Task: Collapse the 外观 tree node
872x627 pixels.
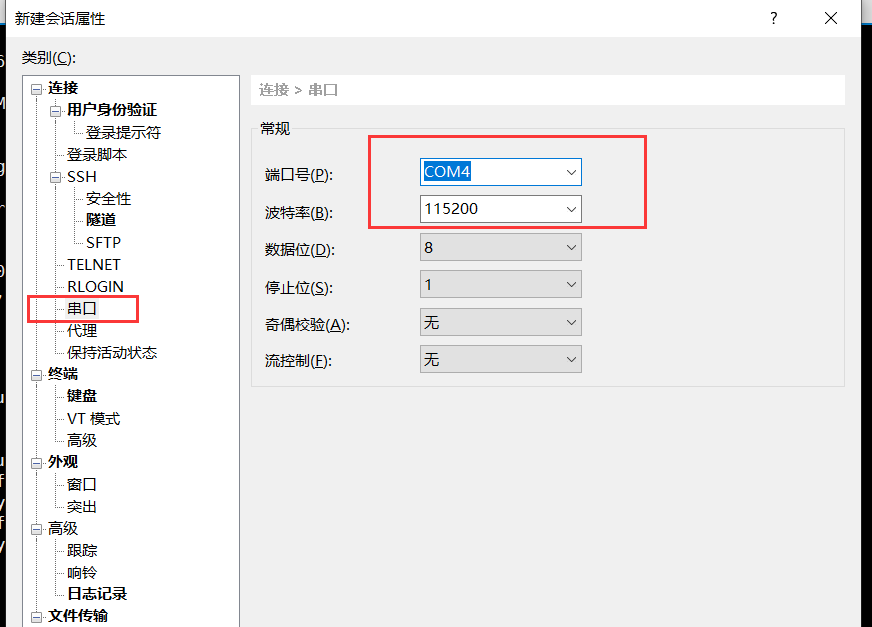Action: tap(37, 462)
